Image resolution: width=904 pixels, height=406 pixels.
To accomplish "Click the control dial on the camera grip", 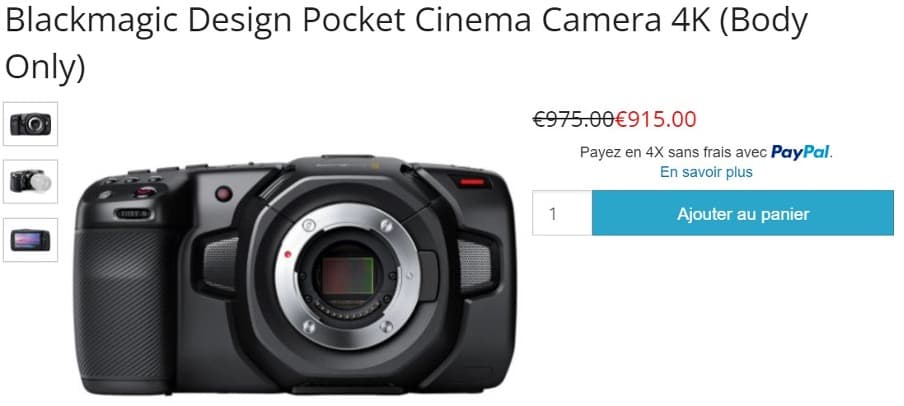I will click(x=133, y=214).
